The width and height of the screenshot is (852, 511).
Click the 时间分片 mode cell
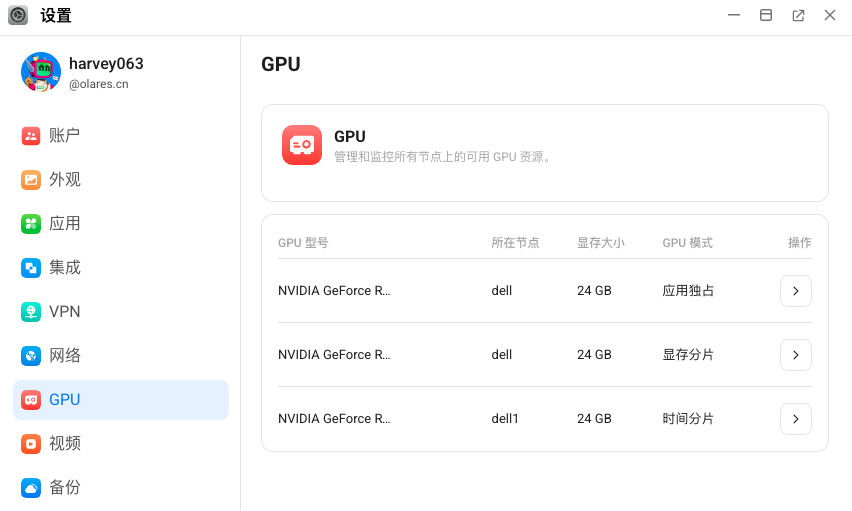click(688, 419)
